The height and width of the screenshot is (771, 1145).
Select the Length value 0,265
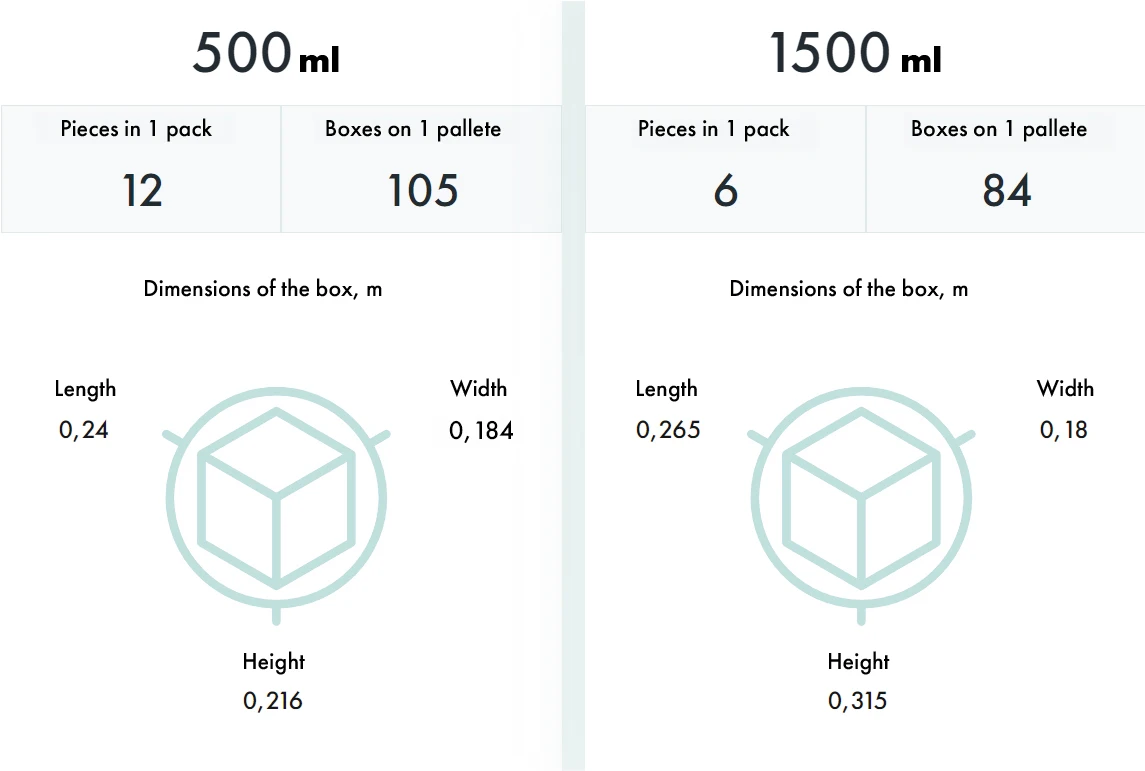tap(668, 430)
